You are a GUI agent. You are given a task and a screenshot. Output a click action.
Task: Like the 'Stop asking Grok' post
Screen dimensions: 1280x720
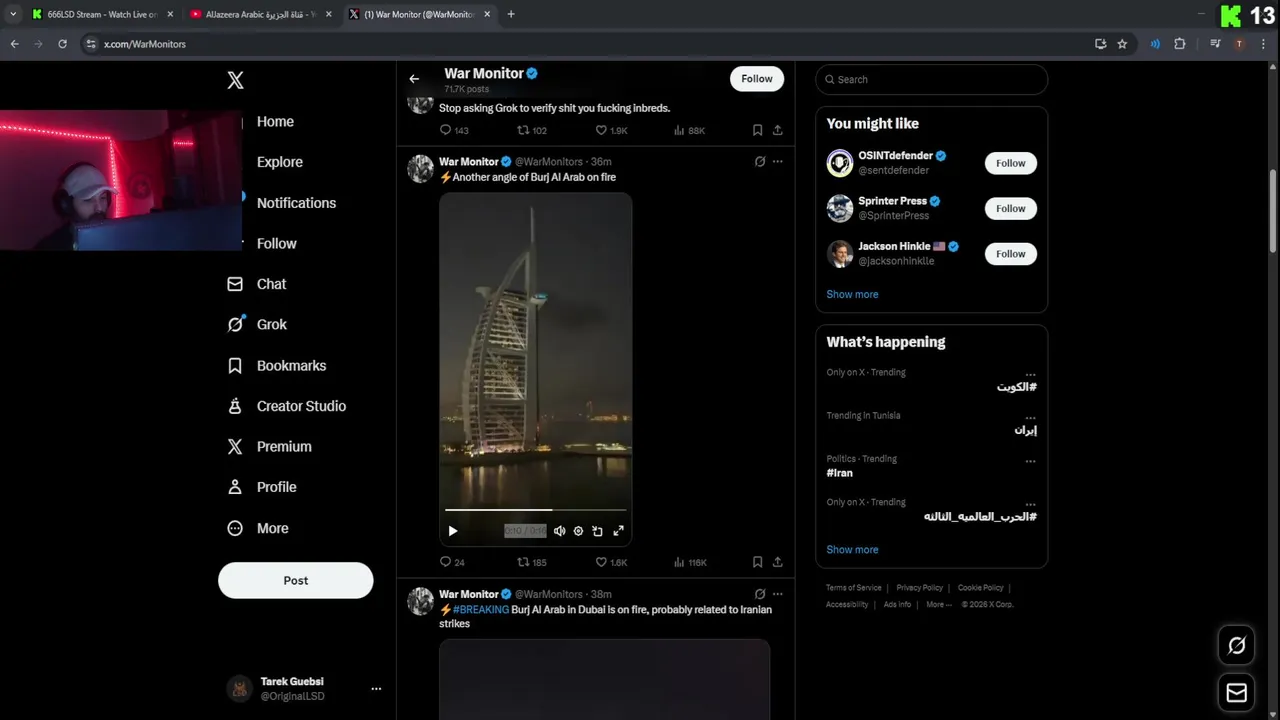611,130
